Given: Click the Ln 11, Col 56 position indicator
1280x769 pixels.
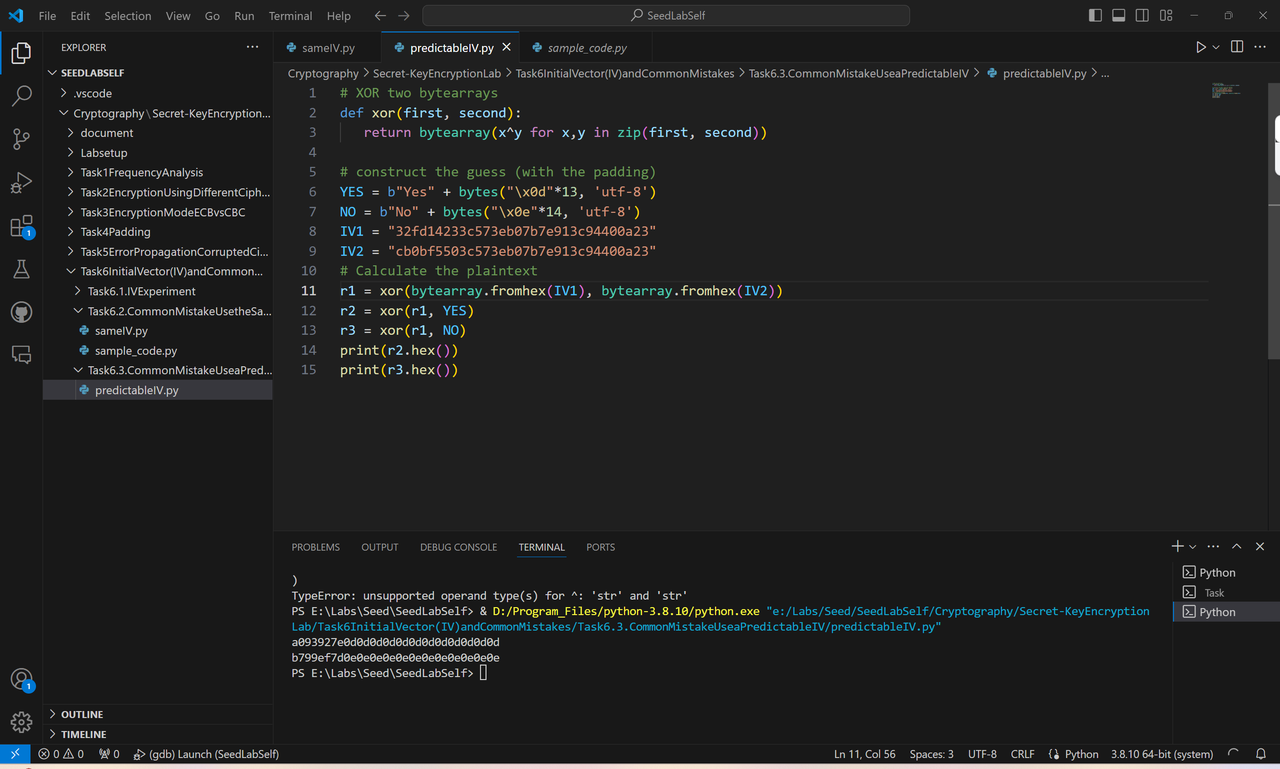Looking at the screenshot, I should (x=865, y=754).
